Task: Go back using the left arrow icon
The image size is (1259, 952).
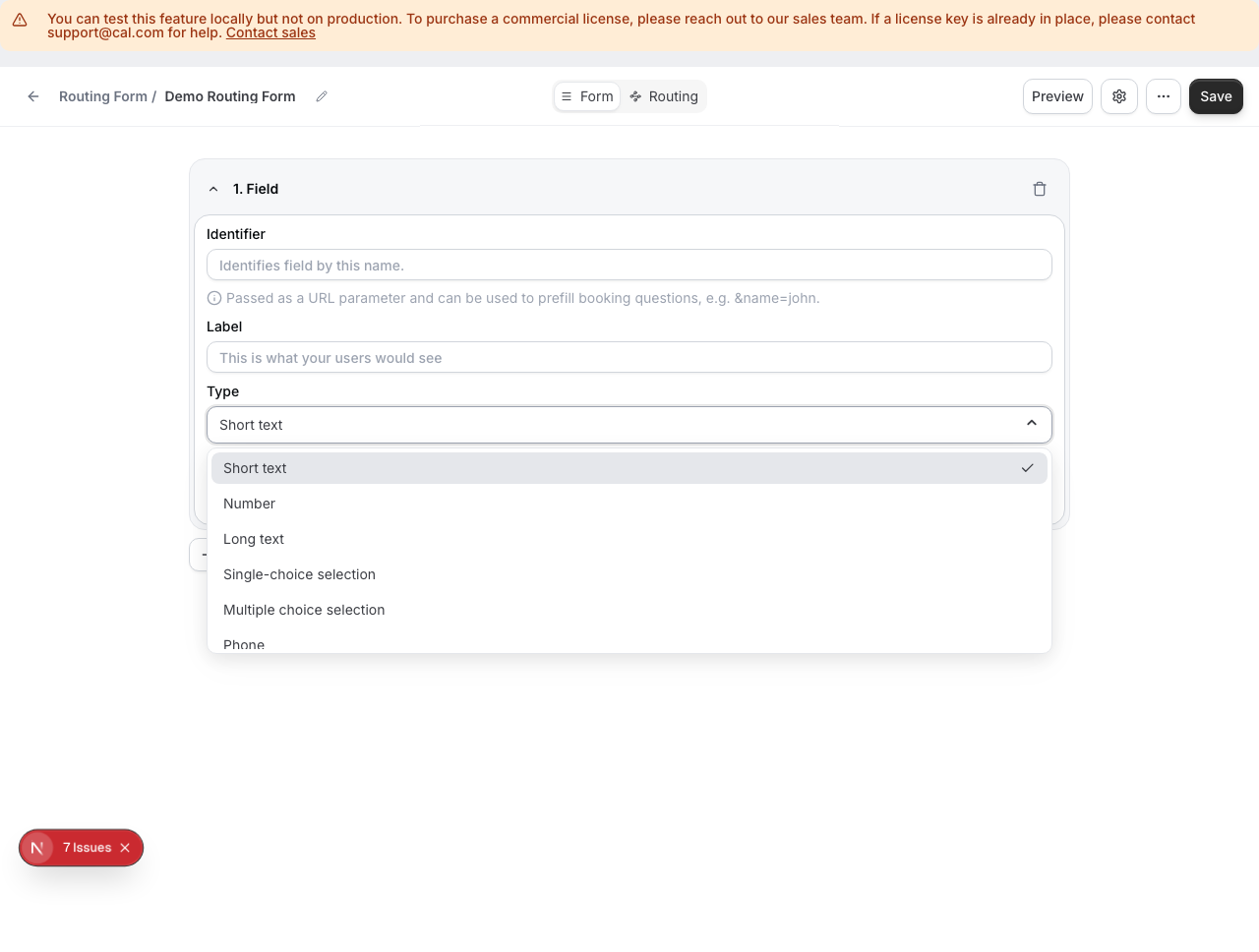Action: pyautogui.click(x=33, y=96)
